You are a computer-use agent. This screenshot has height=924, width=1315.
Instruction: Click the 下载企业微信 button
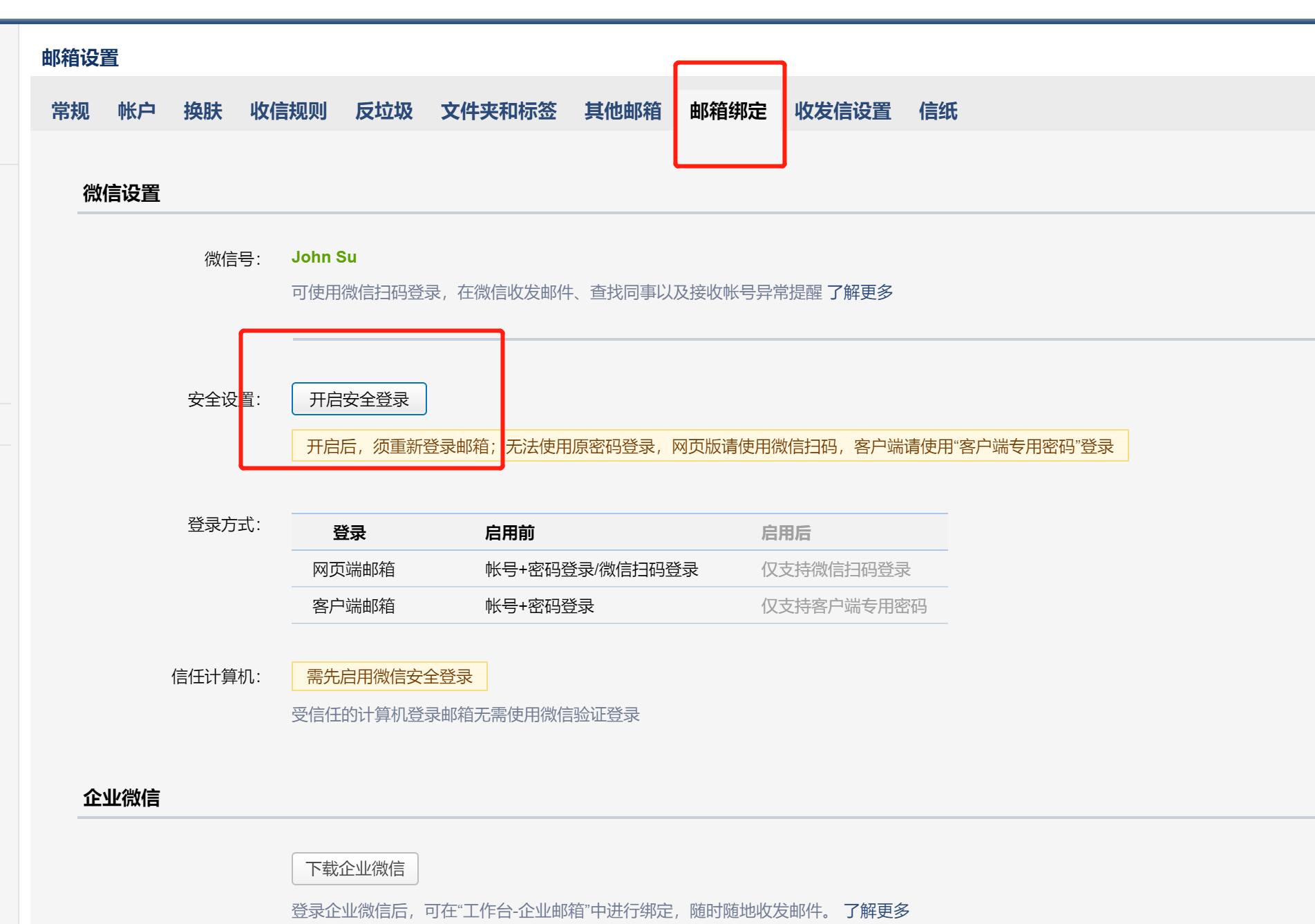355,869
